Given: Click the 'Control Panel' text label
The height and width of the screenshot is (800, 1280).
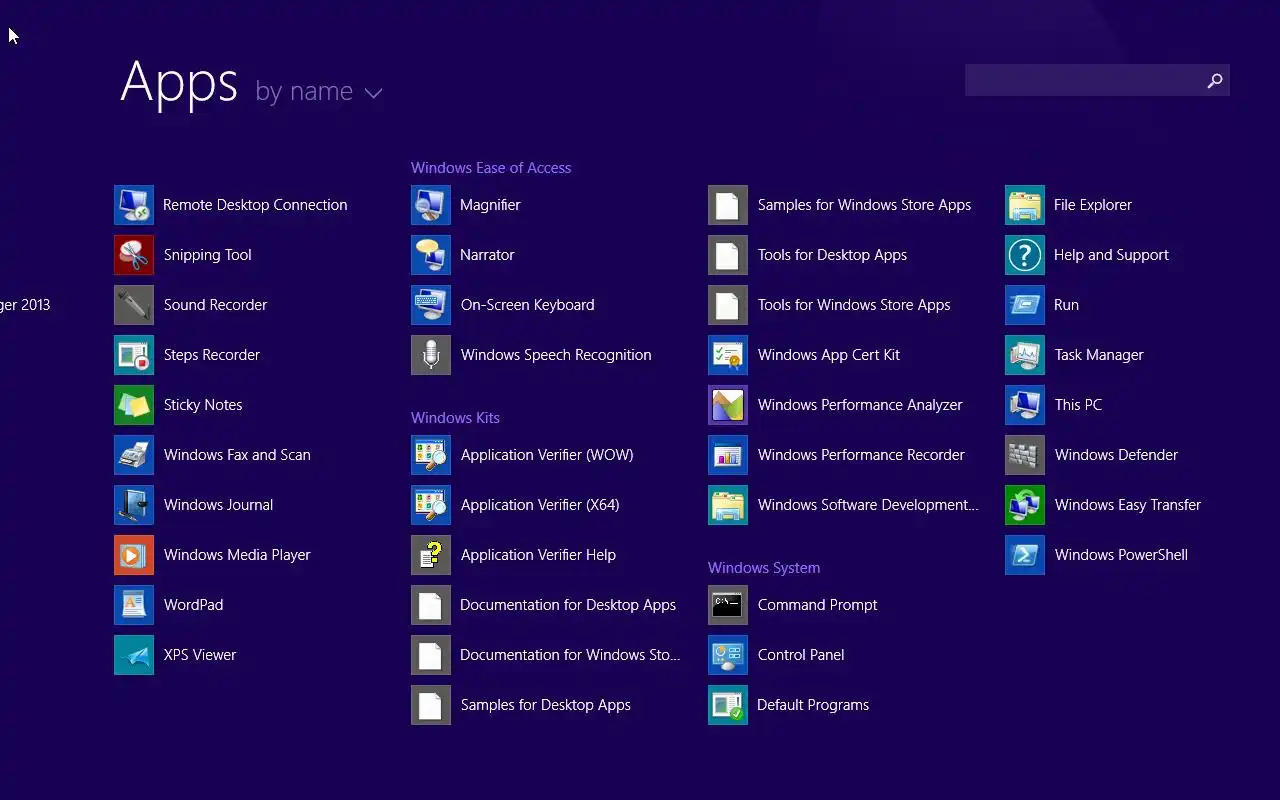Looking at the screenshot, I should (801, 655).
